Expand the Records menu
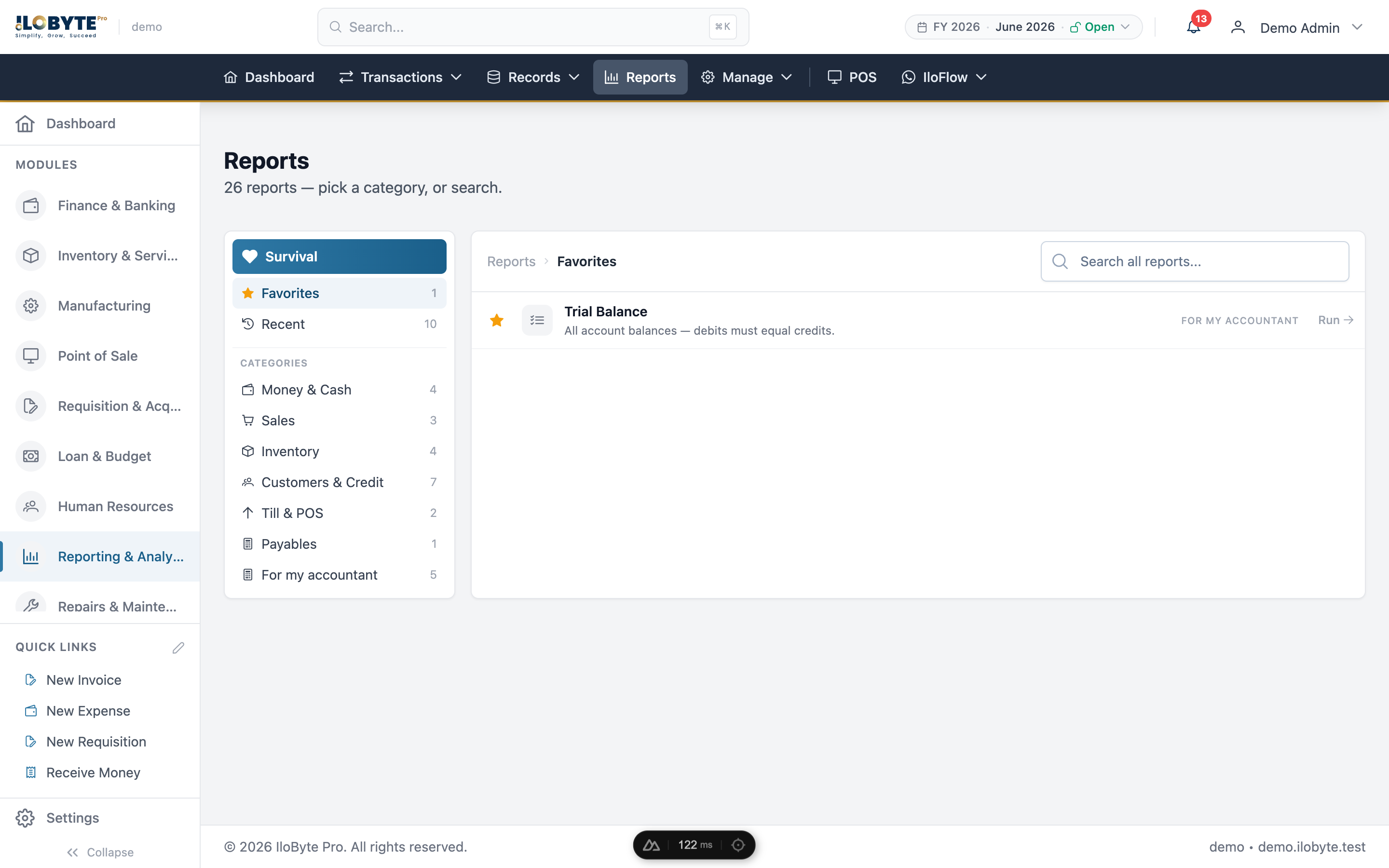Screen dimensions: 1389x868 (x=532, y=77)
